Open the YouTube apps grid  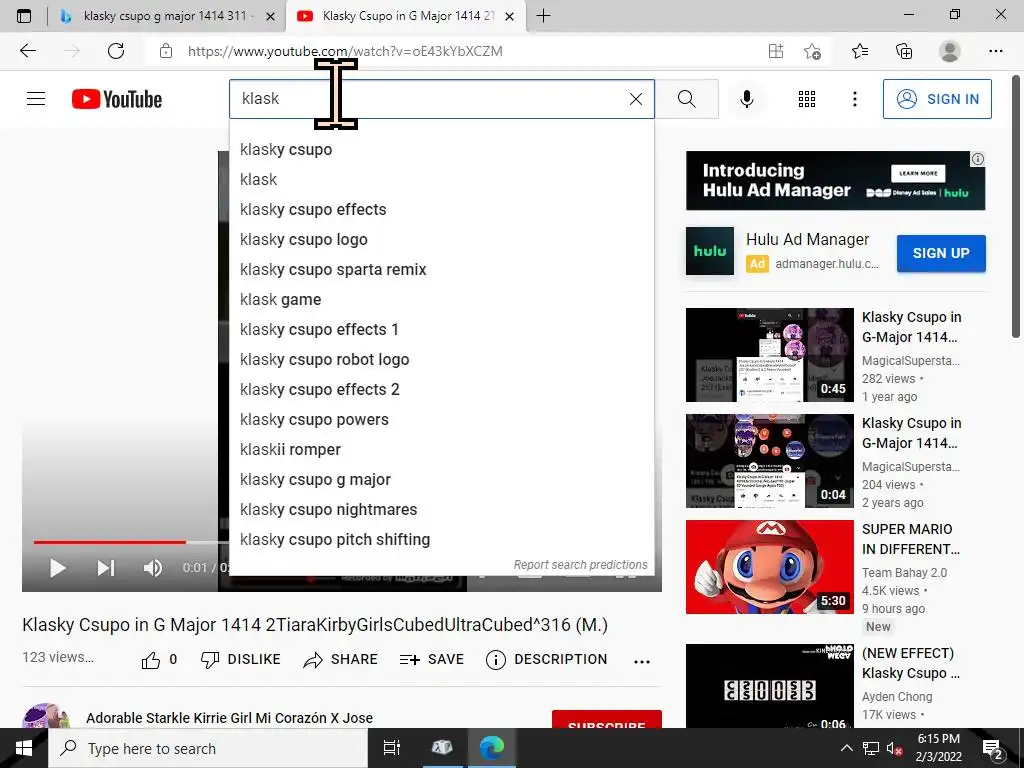coord(807,99)
